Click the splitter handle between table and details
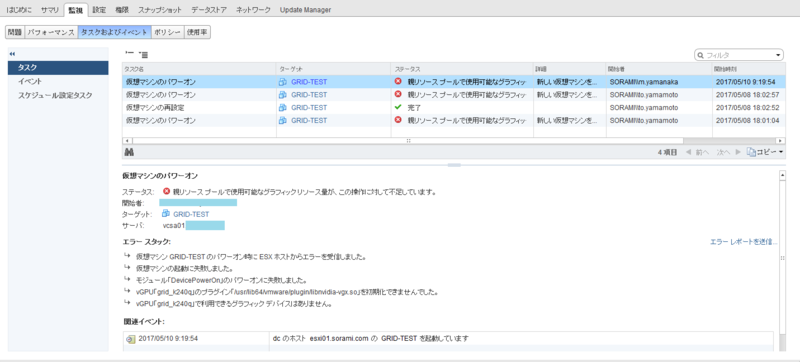This screenshot has height=362, width=800. (454, 165)
